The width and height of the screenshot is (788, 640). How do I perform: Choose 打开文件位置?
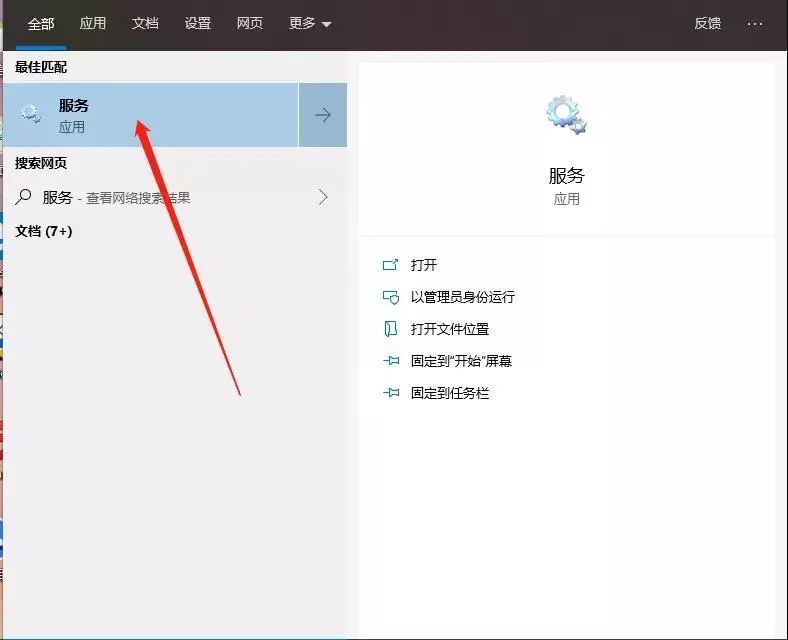click(x=450, y=329)
